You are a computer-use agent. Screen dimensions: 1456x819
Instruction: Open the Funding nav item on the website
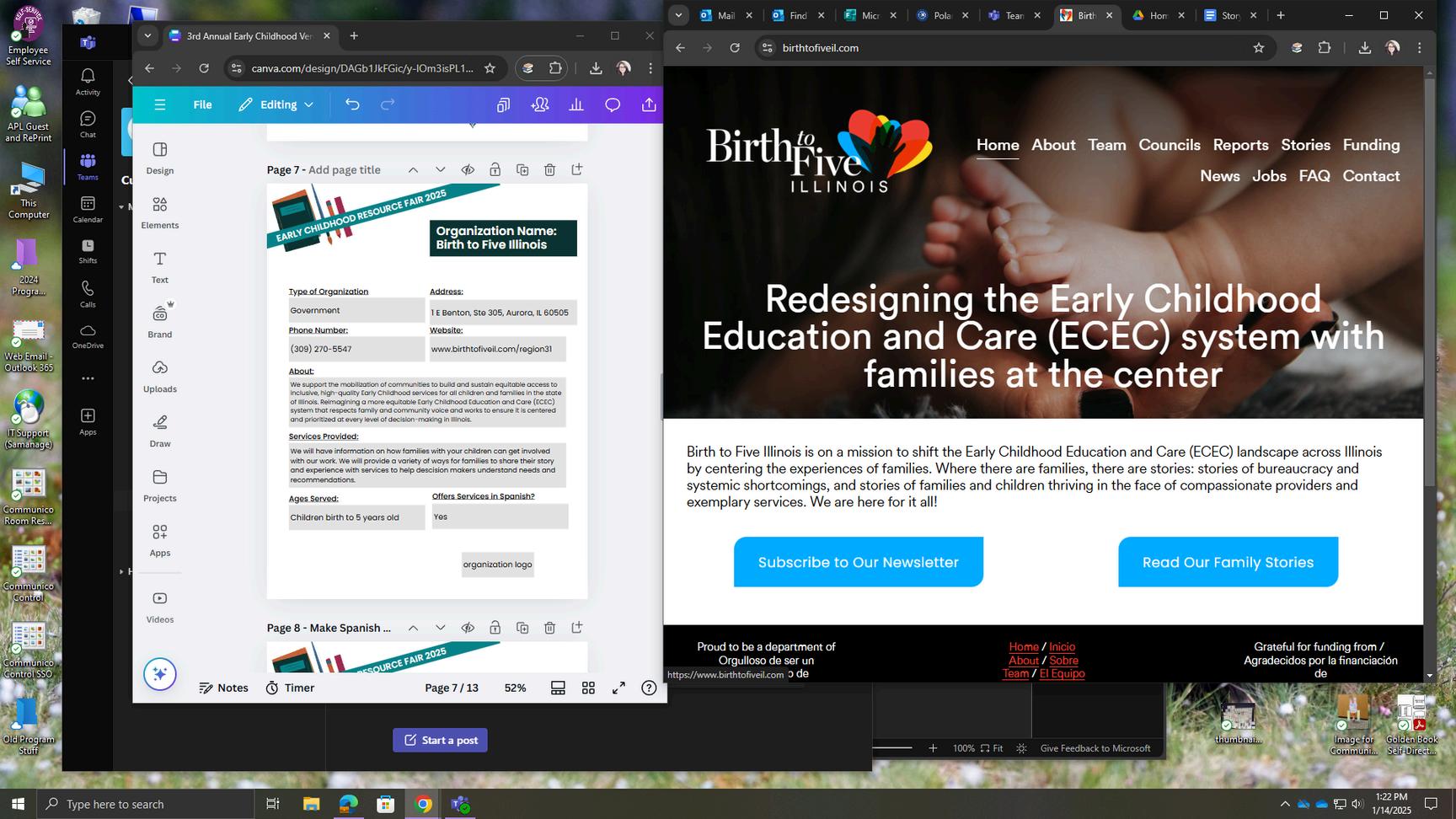pyautogui.click(x=1371, y=145)
